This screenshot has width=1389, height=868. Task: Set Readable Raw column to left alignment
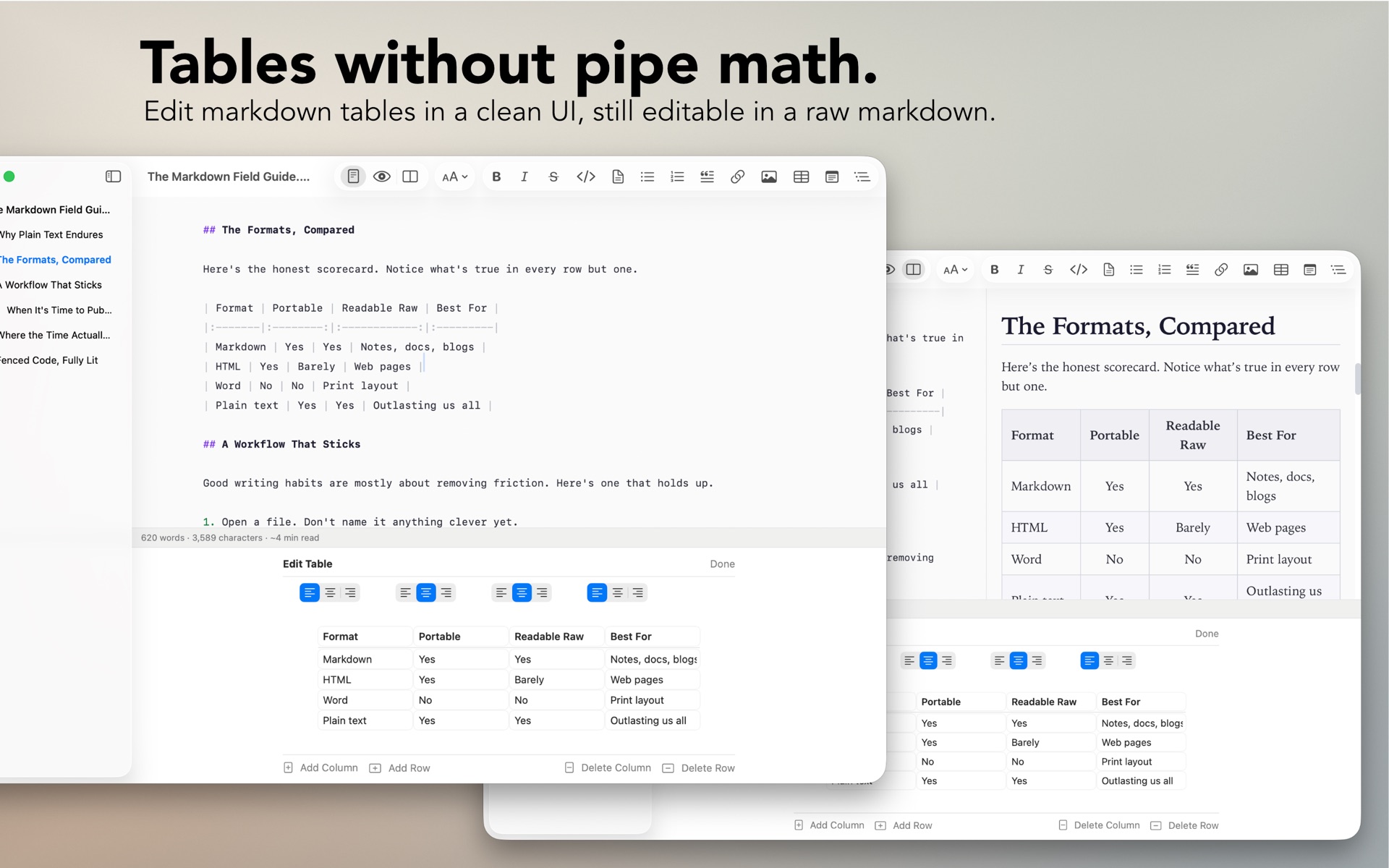pos(501,593)
